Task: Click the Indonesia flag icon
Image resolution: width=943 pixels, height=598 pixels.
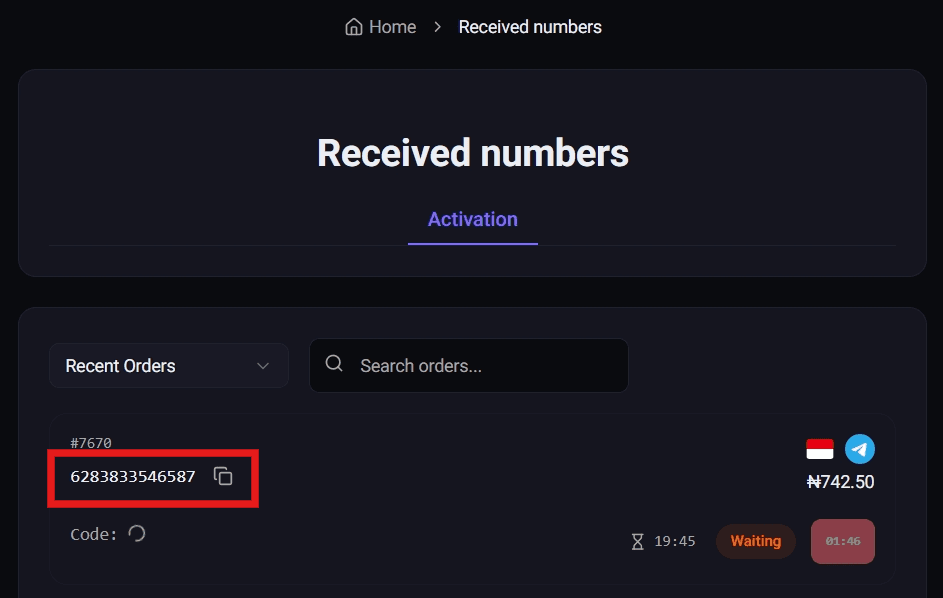Action: click(820, 449)
